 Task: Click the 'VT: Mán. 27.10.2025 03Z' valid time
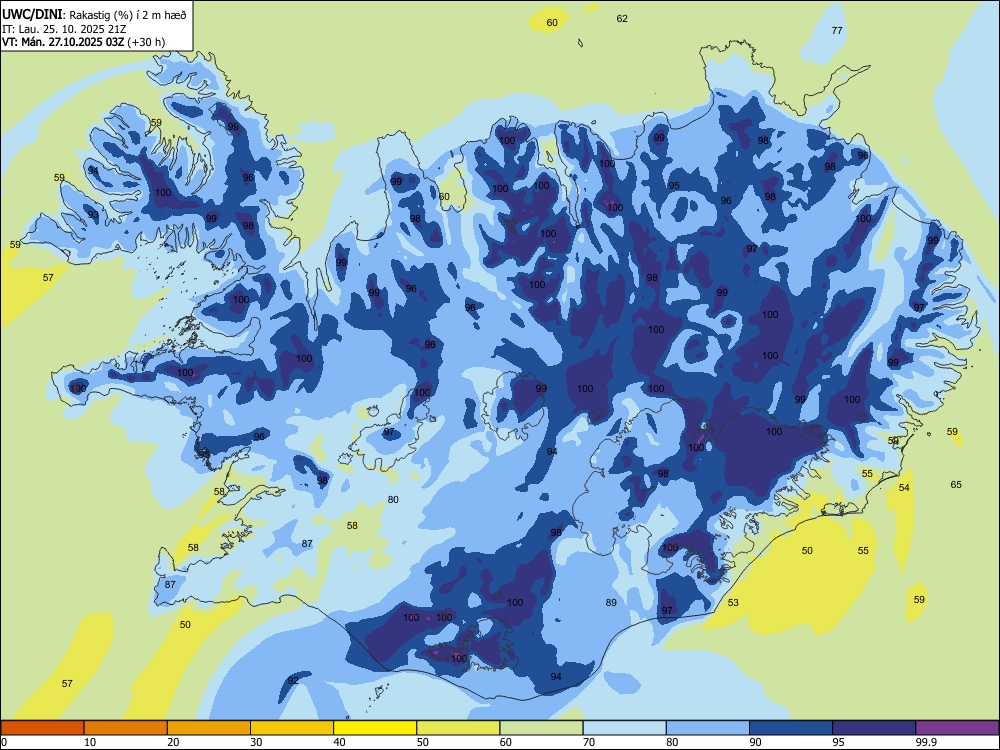pos(63,42)
